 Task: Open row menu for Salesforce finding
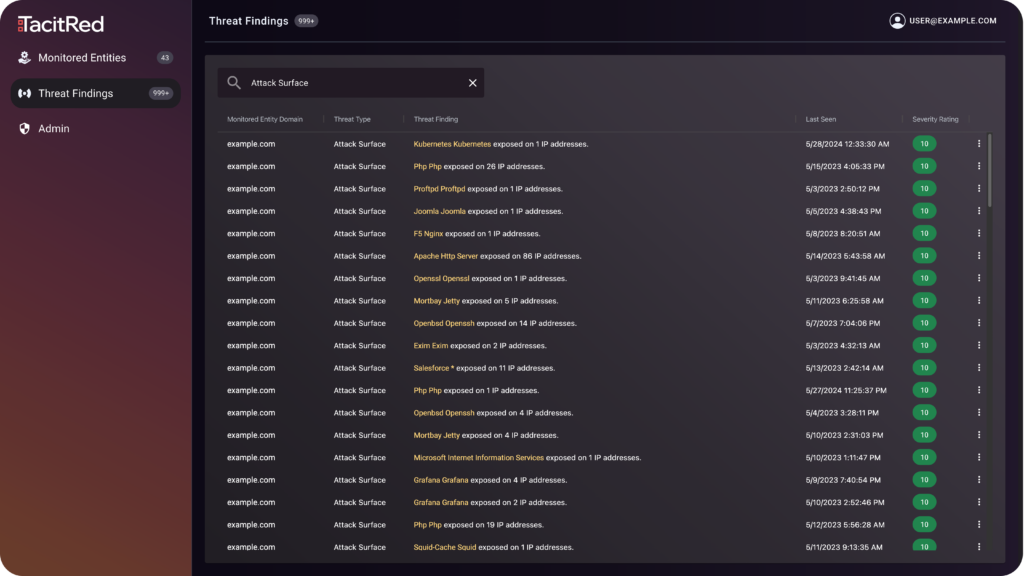coord(979,368)
